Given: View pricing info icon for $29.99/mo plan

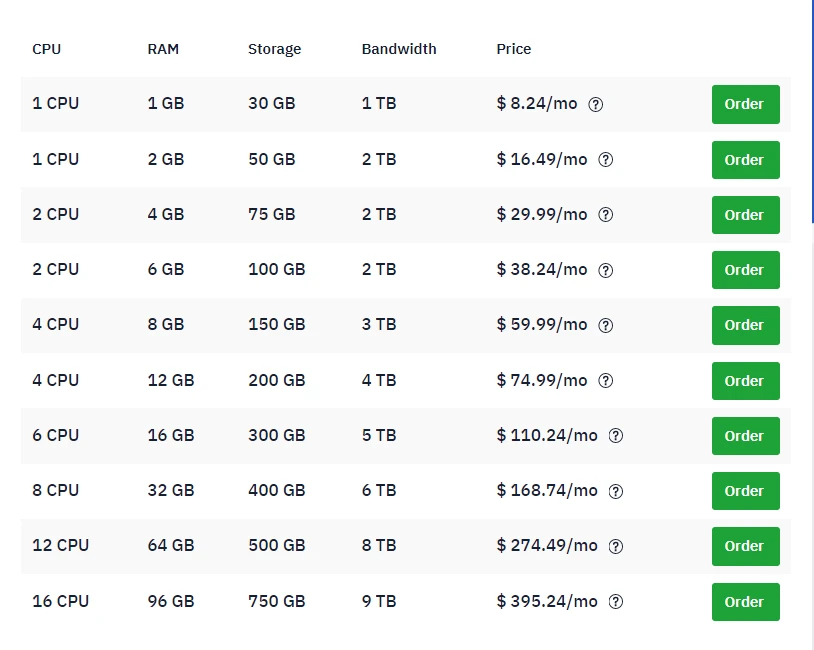Looking at the screenshot, I should 605,214.
